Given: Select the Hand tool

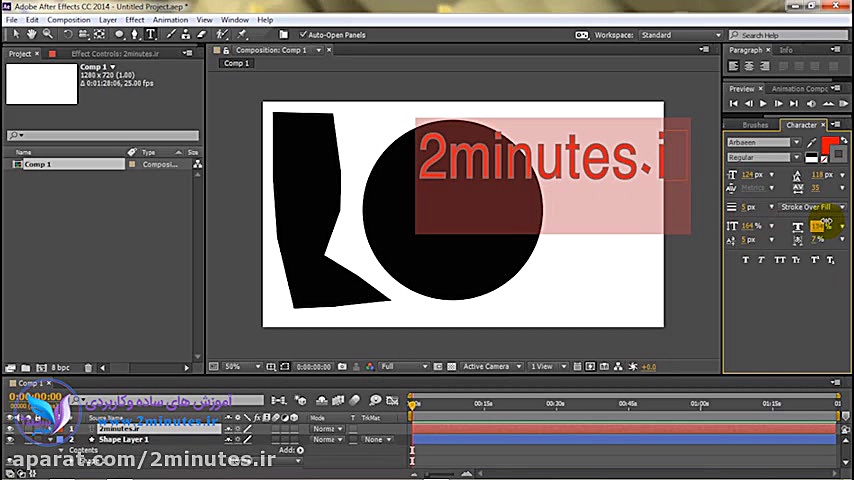Looking at the screenshot, I should click(33, 34).
